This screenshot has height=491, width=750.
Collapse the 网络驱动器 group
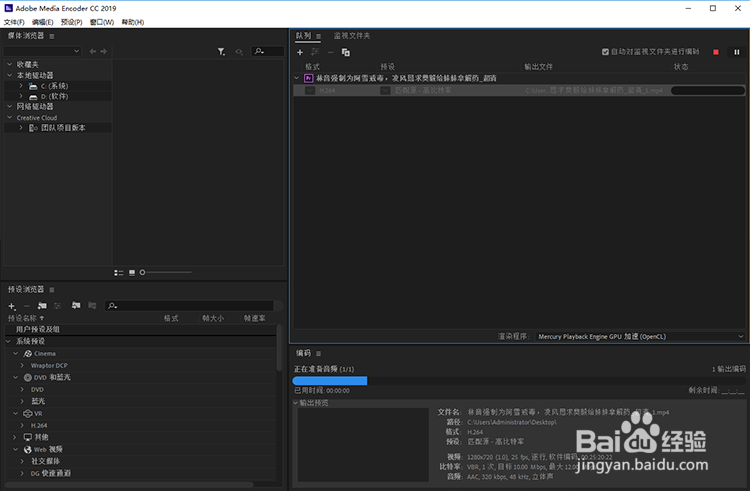9,106
